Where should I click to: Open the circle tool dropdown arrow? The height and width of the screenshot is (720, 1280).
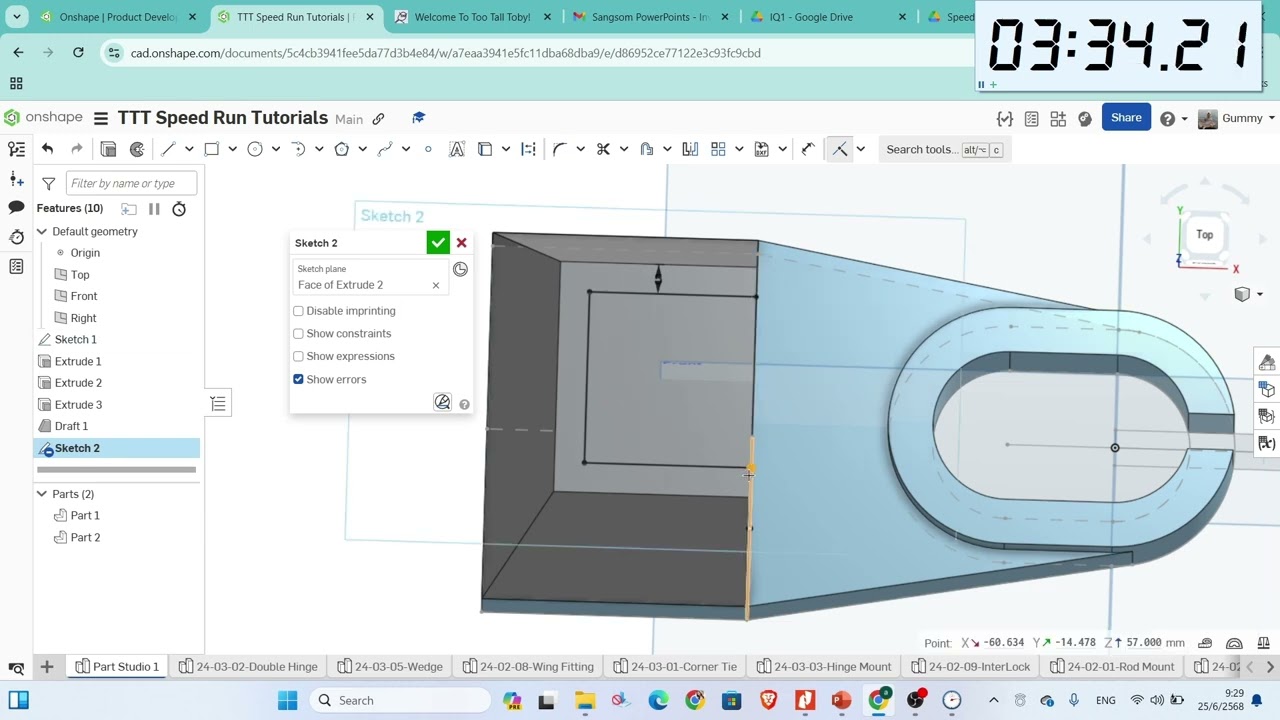pyautogui.click(x=276, y=149)
